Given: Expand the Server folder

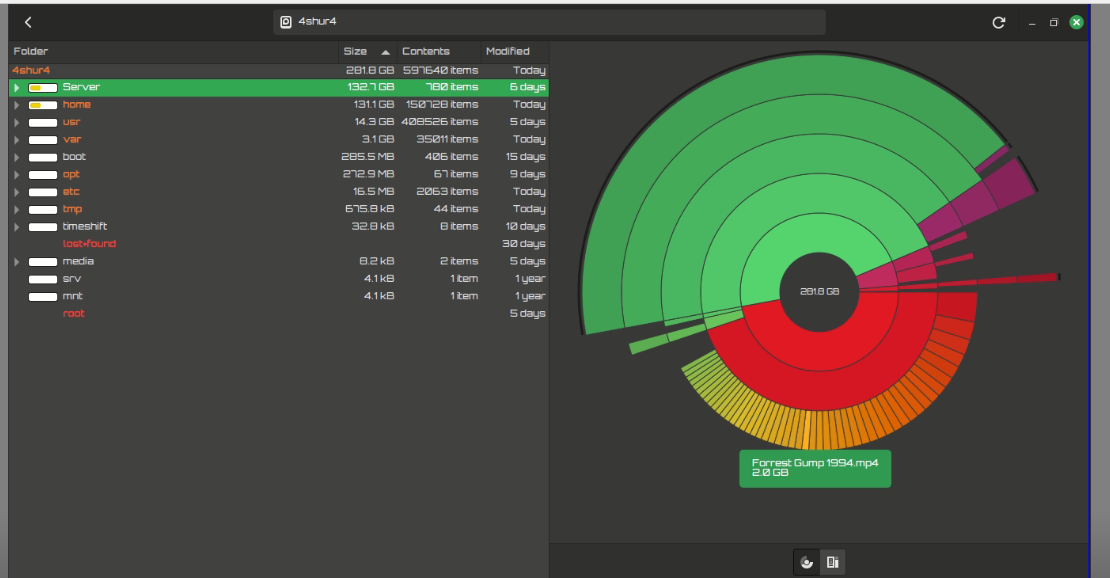Looking at the screenshot, I should (x=16, y=88).
